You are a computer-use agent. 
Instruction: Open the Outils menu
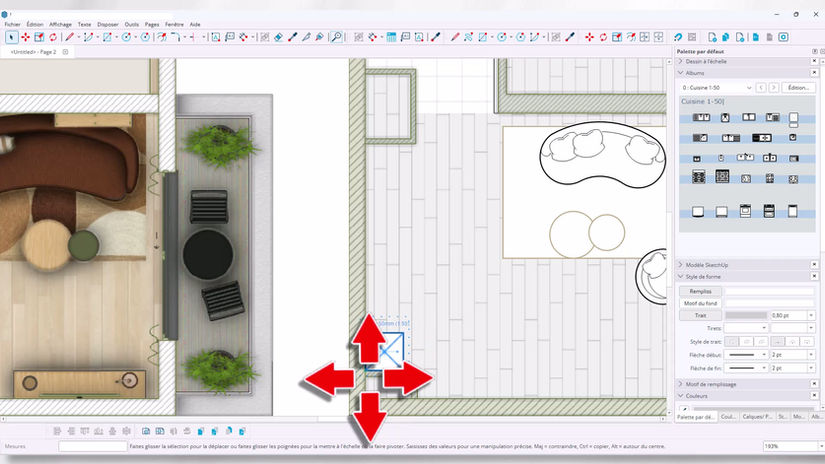coord(132,24)
